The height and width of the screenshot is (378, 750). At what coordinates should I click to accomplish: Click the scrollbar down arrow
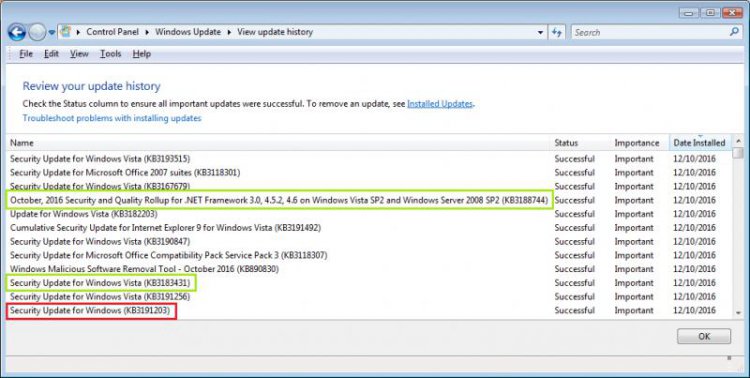(x=739, y=313)
